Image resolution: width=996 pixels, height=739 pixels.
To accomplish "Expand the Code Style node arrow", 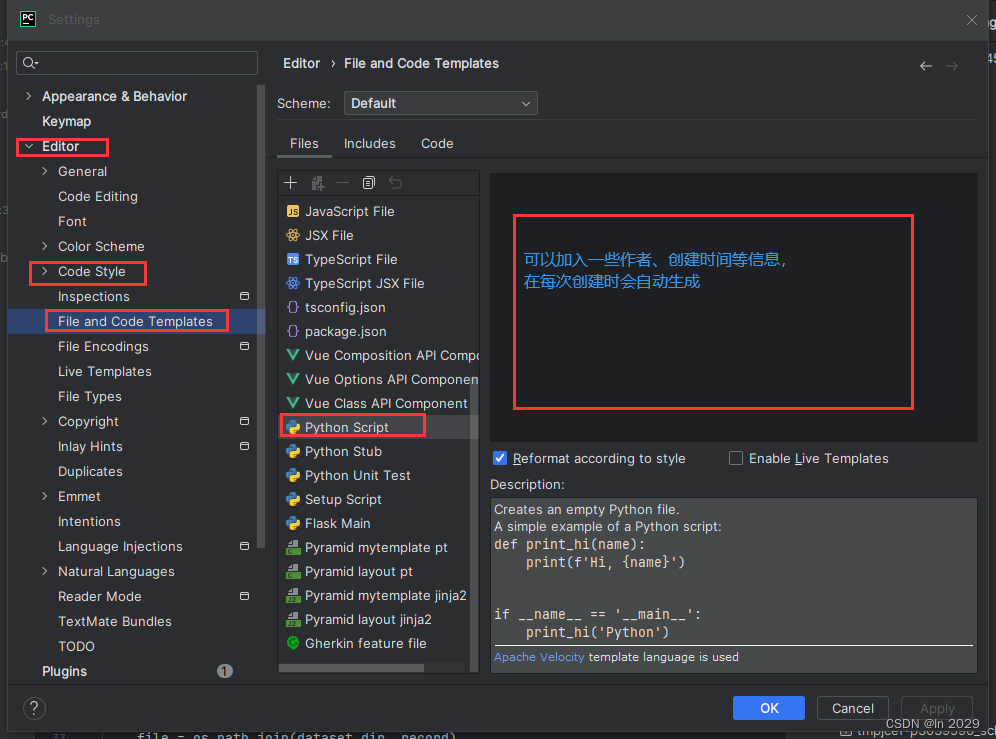I will [44, 271].
